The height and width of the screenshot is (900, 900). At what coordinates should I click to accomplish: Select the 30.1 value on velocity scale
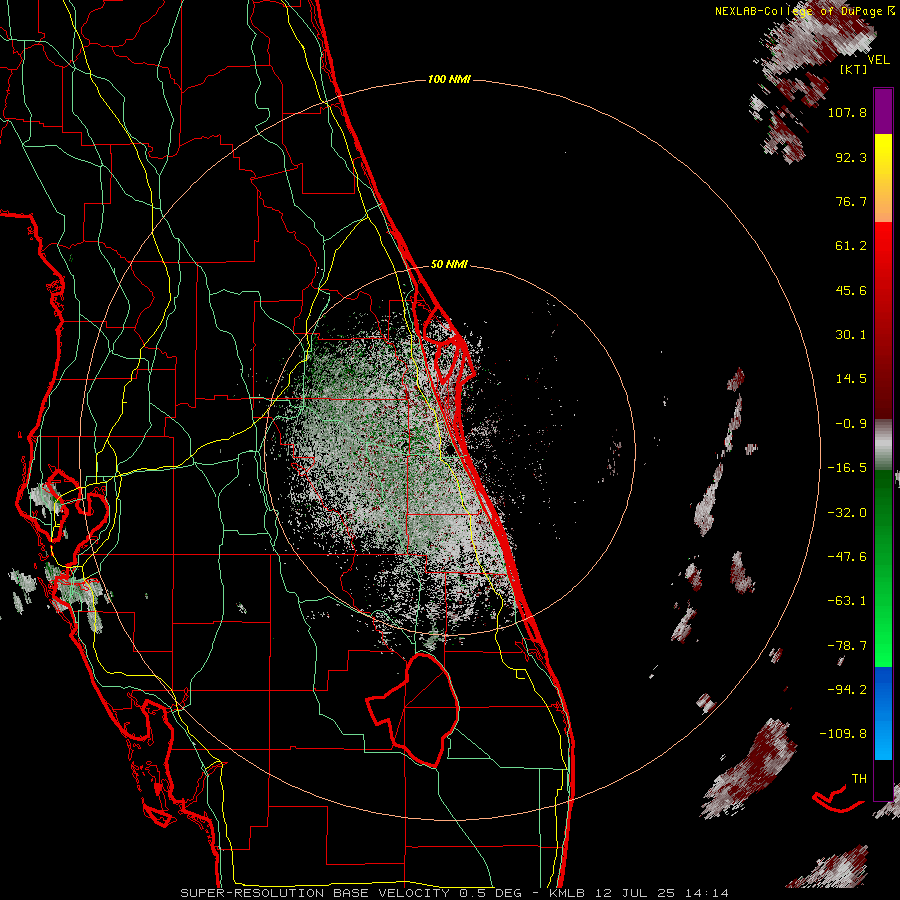pyautogui.click(x=851, y=335)
